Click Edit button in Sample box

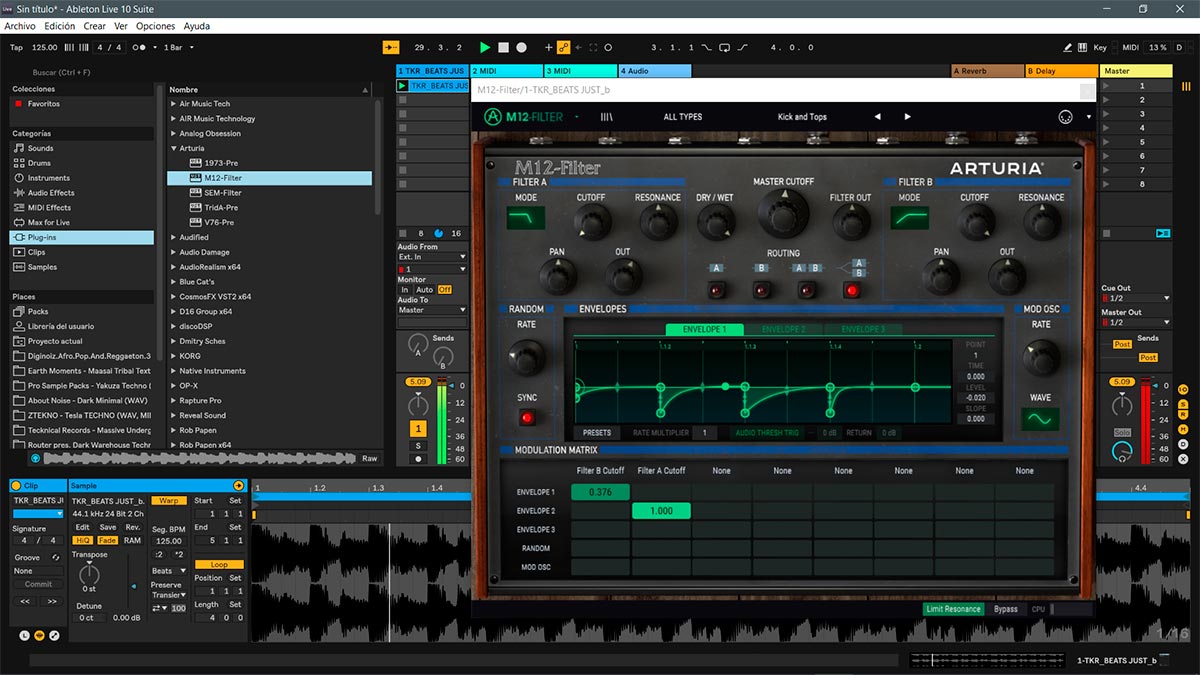point(83,527)
